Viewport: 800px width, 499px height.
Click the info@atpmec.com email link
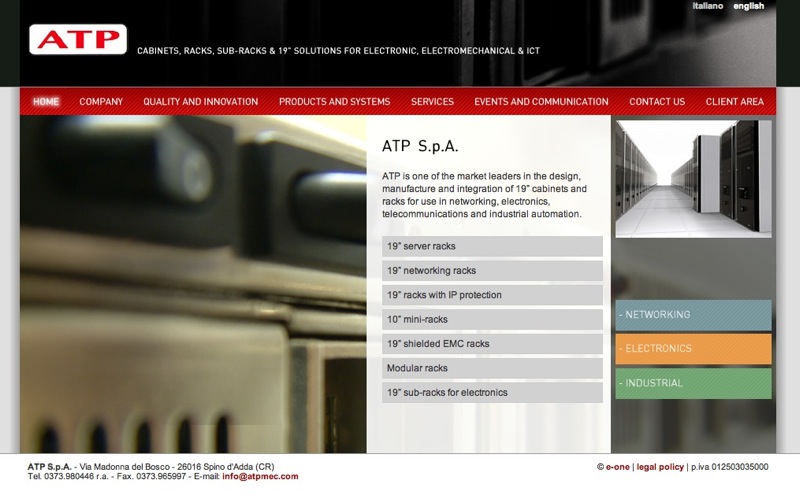pos(260,476)
